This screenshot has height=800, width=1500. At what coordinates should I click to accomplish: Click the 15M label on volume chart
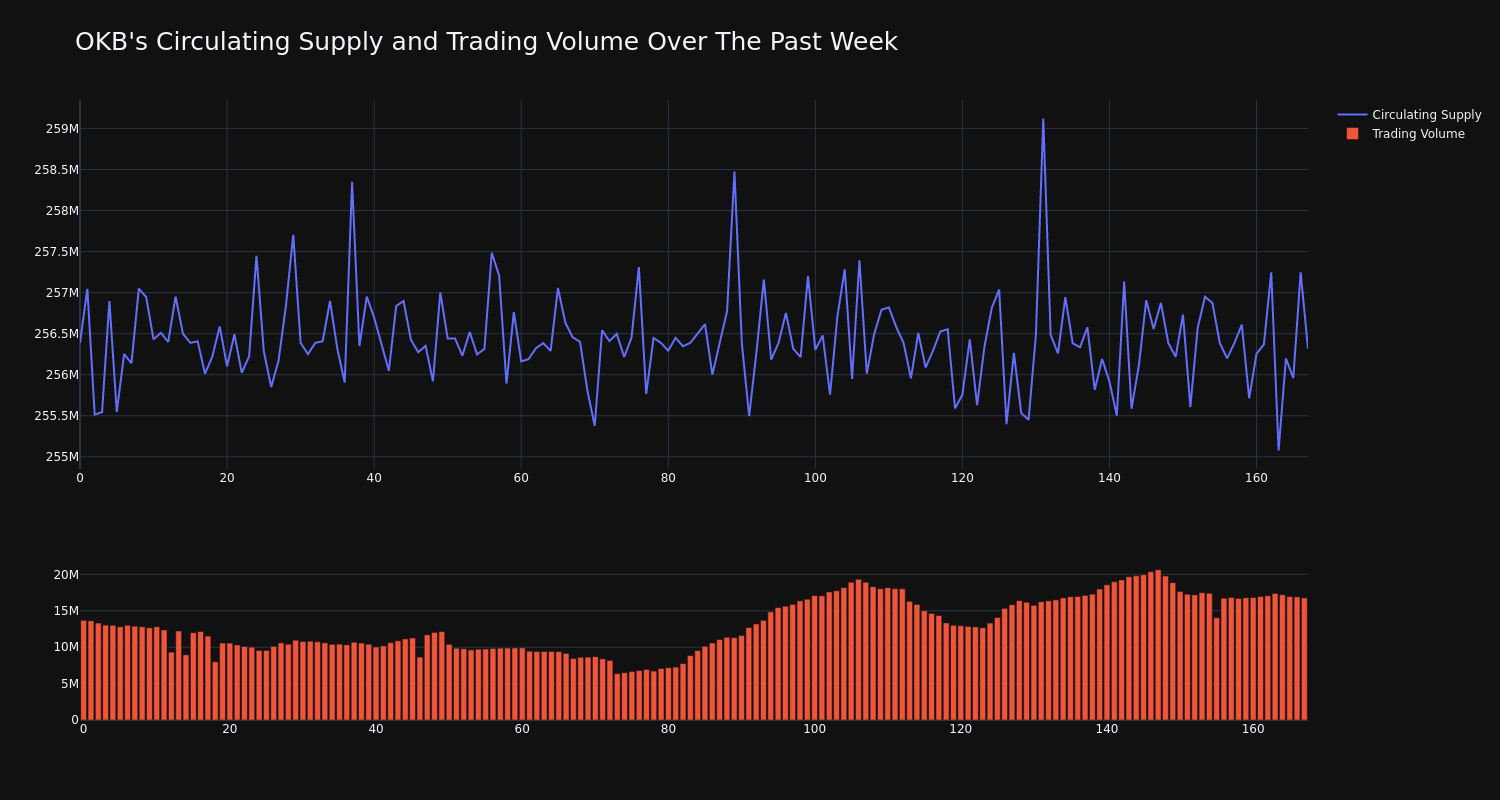(66, 611)
